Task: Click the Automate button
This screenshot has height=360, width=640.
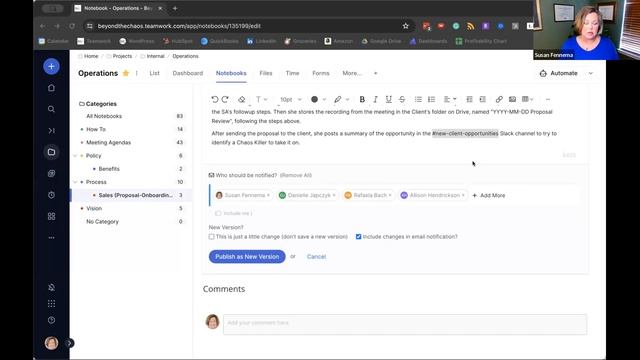Action: pyautogui.click(x=559, y=73)
